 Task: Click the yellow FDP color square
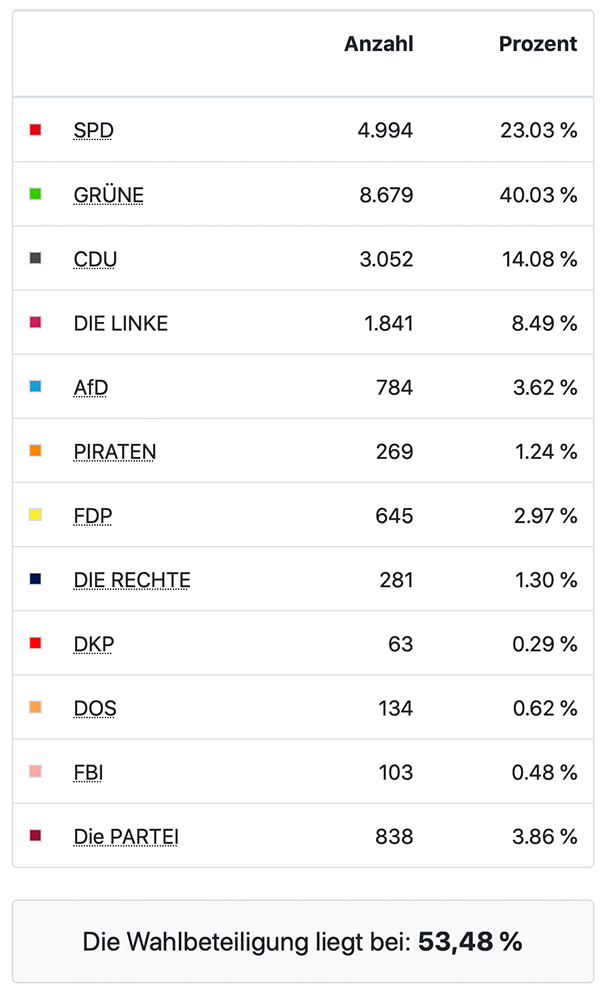[x=36, y=515]
